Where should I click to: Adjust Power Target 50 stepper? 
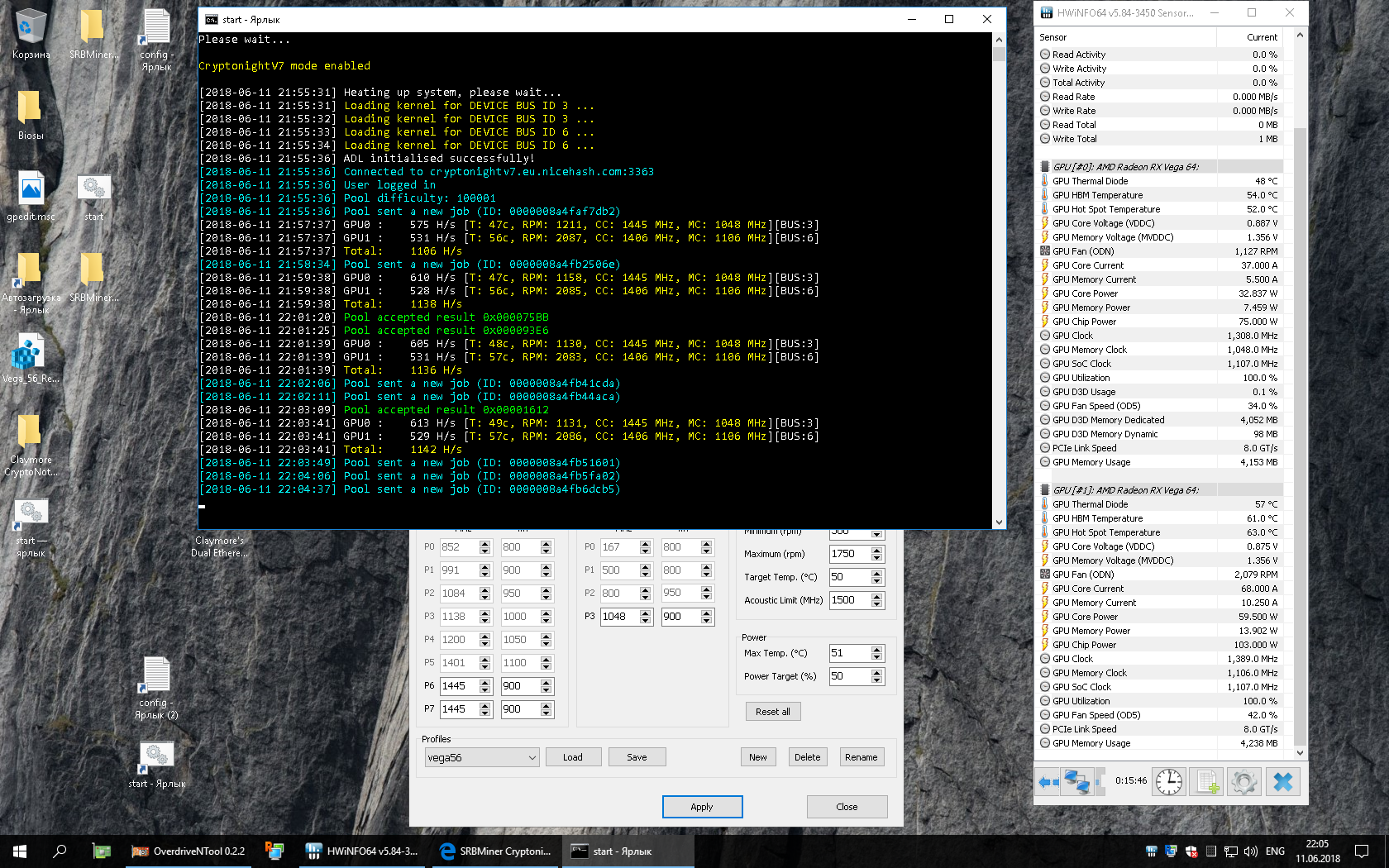coord(877,676)
